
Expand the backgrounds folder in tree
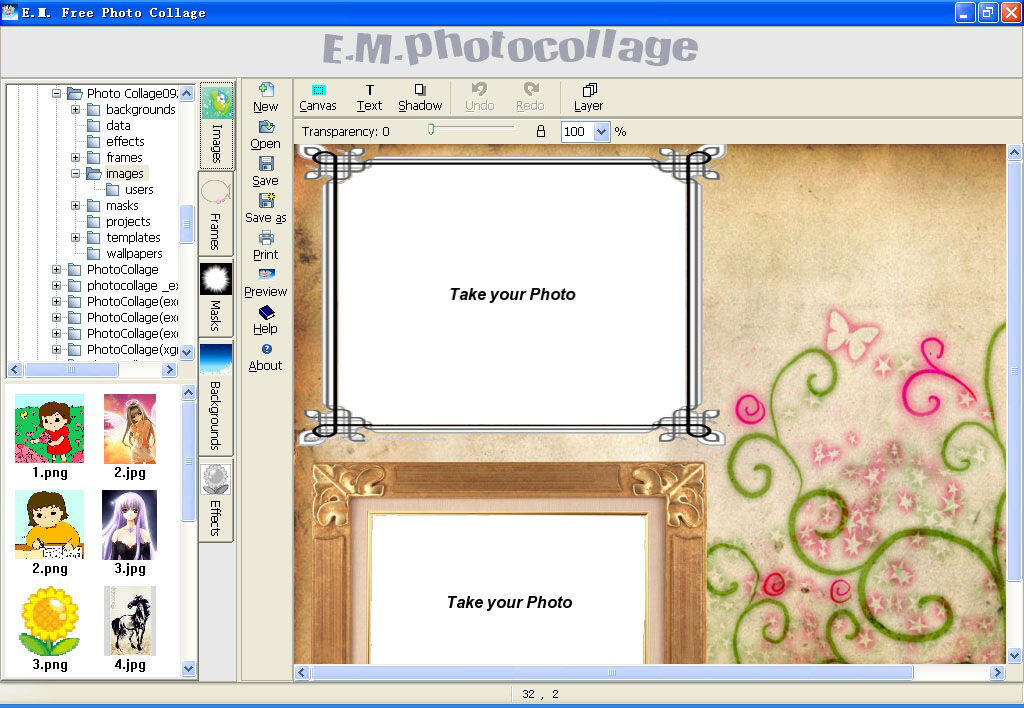pos(76,109)
